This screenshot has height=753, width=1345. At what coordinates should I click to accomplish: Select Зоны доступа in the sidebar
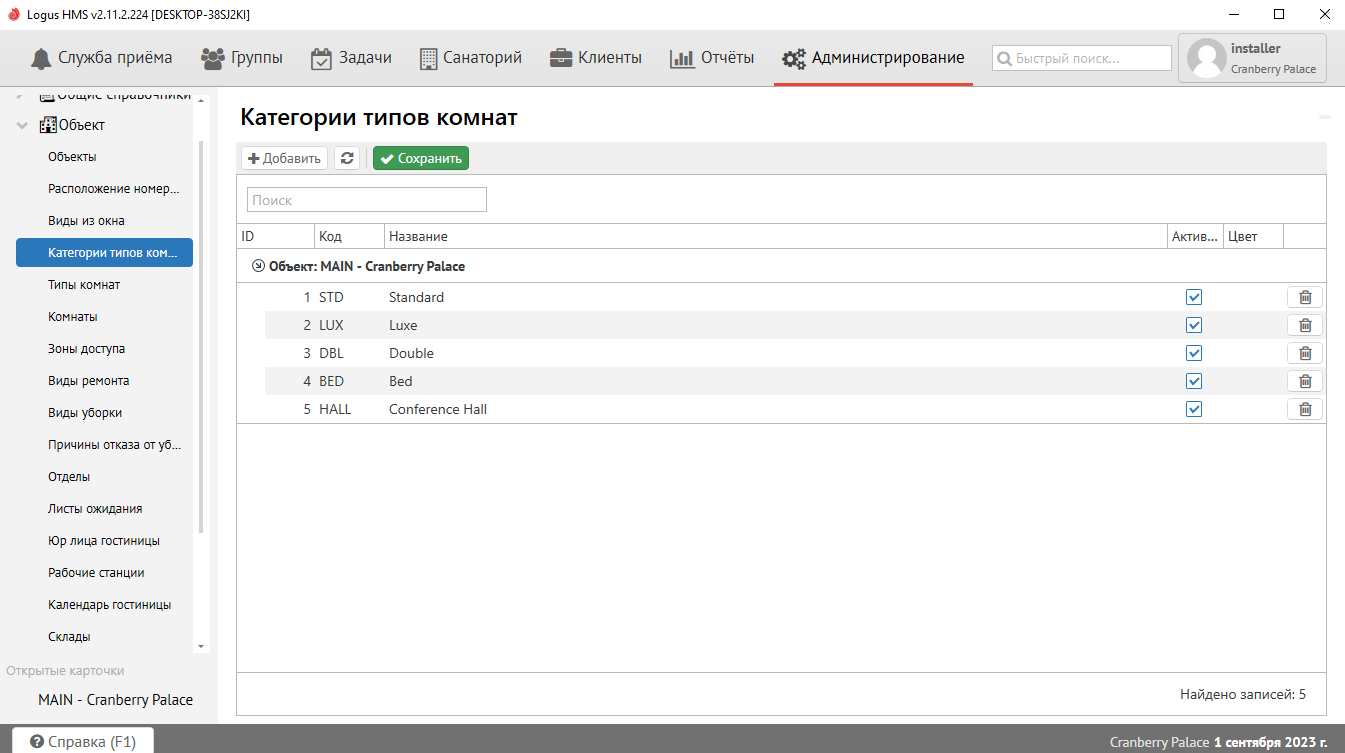[86, 349]
